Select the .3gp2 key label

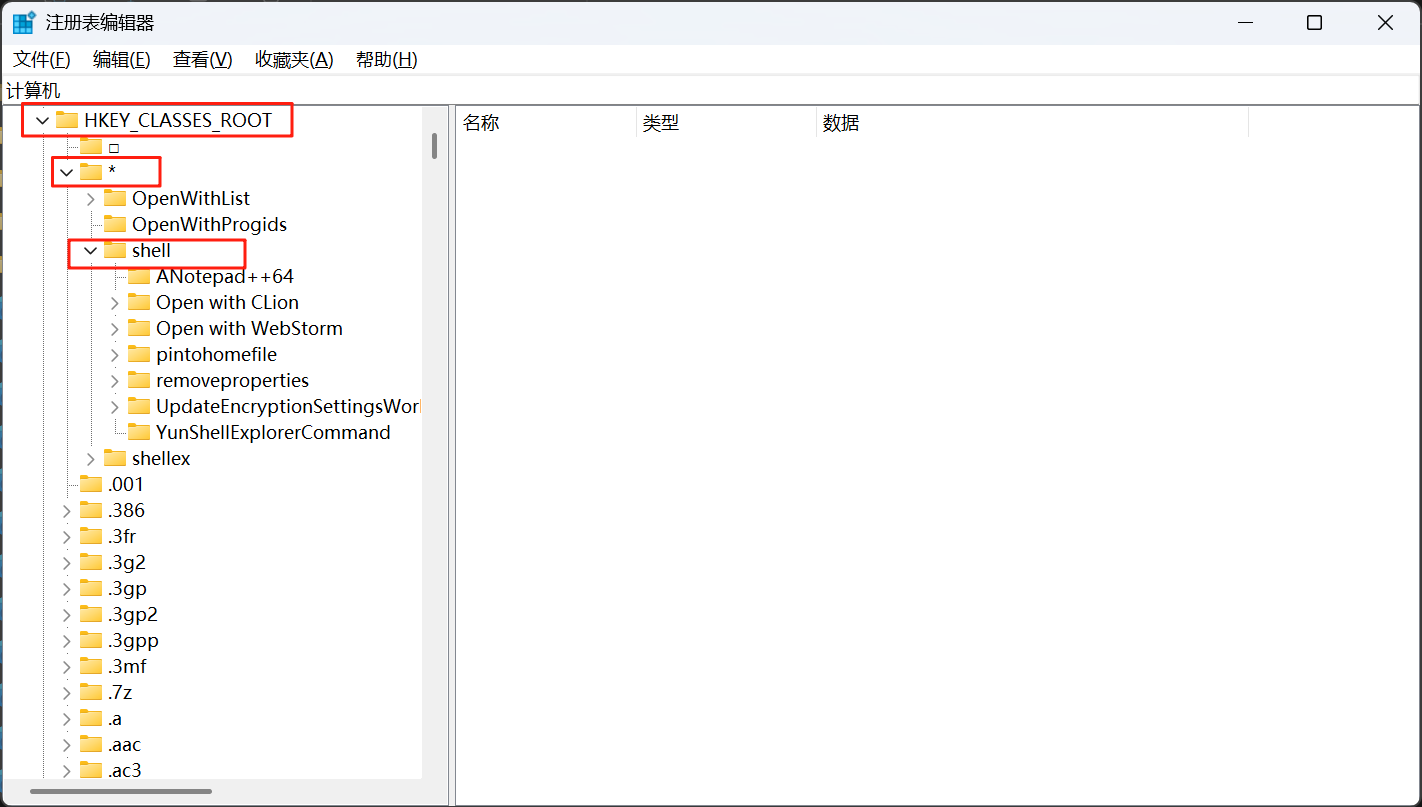click(133, 614)
